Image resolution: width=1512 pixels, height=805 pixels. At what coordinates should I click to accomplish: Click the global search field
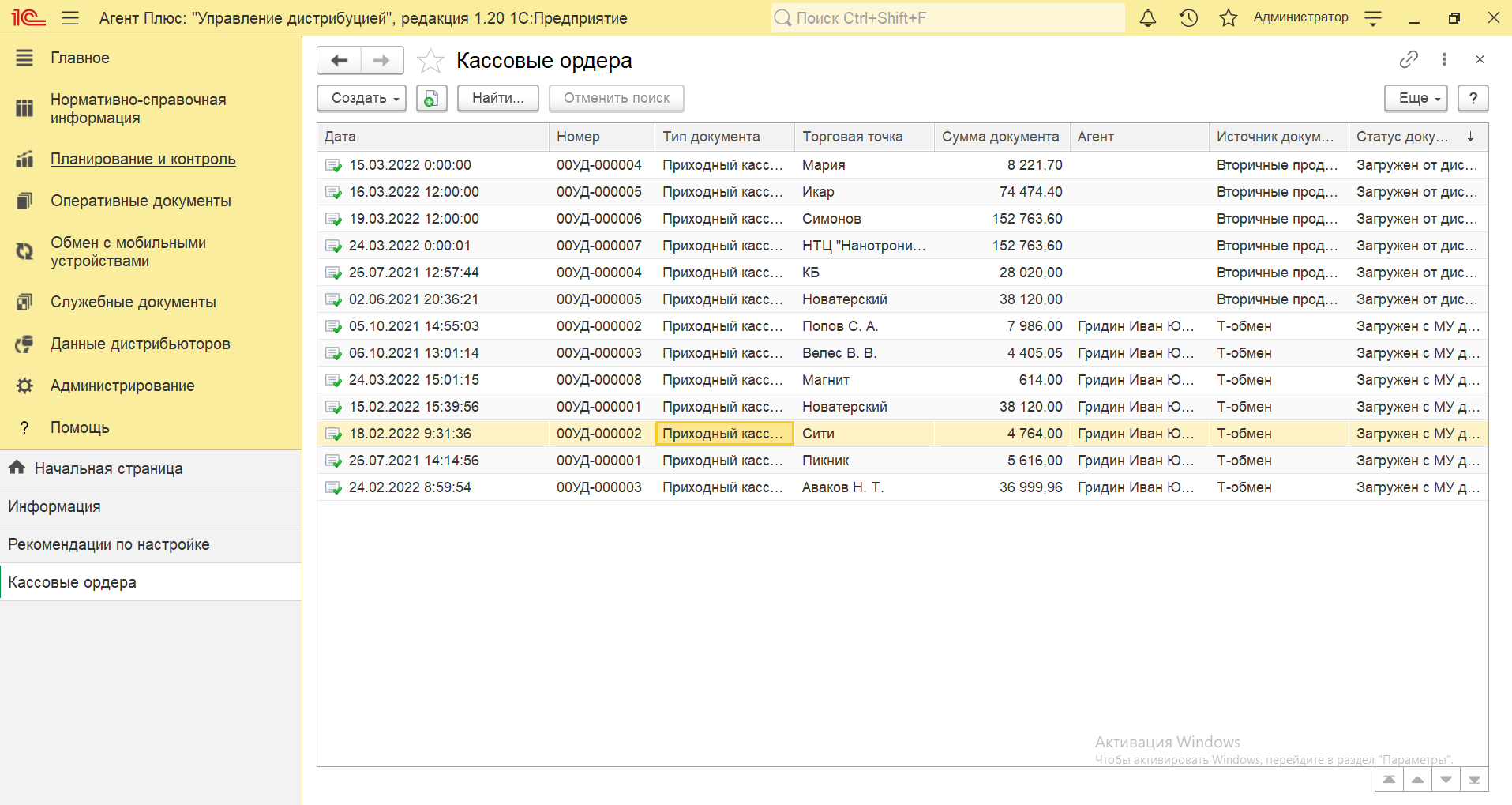click(x=947, y=18)
